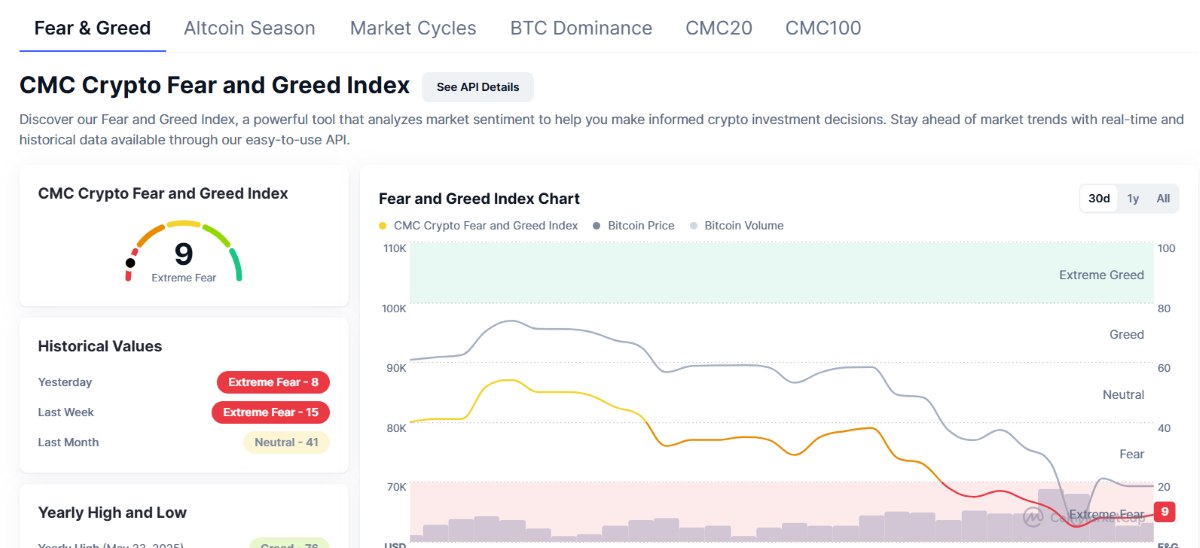Switch chart range to 1y

click(1133, 198)
